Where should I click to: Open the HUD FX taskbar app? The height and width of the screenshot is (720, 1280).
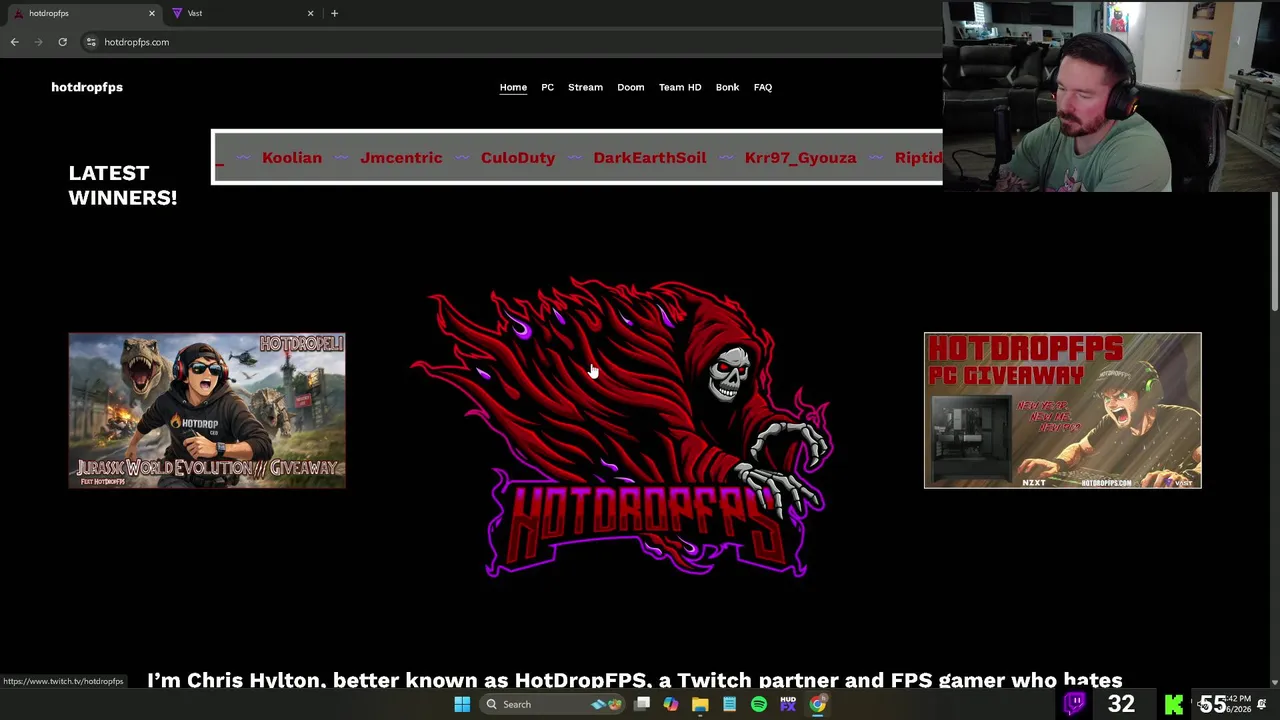pyautogui.click(x=788, y=704)
